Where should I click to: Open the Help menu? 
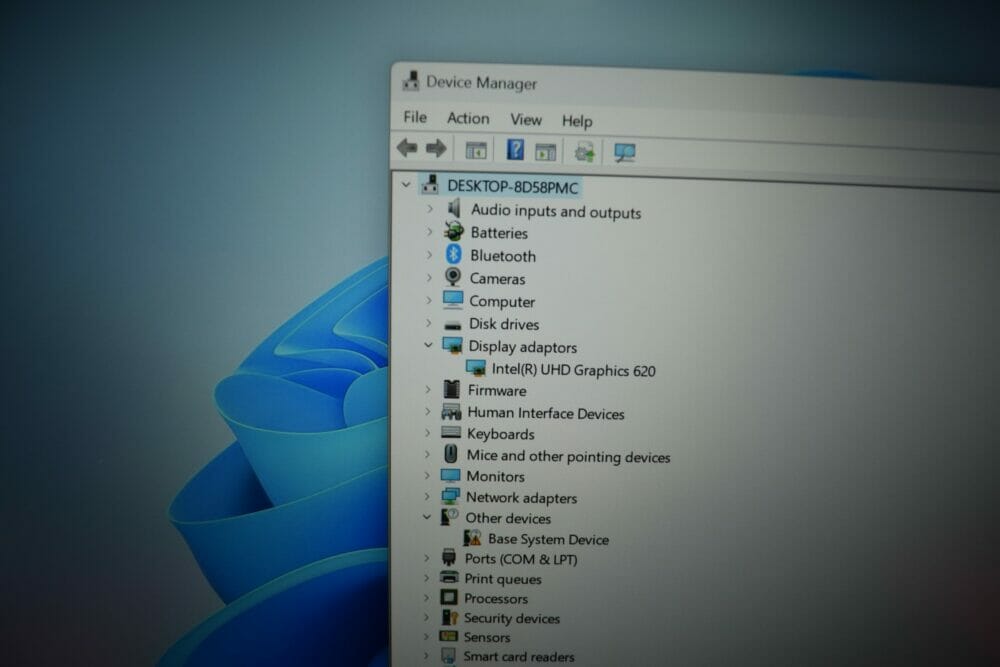tap(577, 121)
